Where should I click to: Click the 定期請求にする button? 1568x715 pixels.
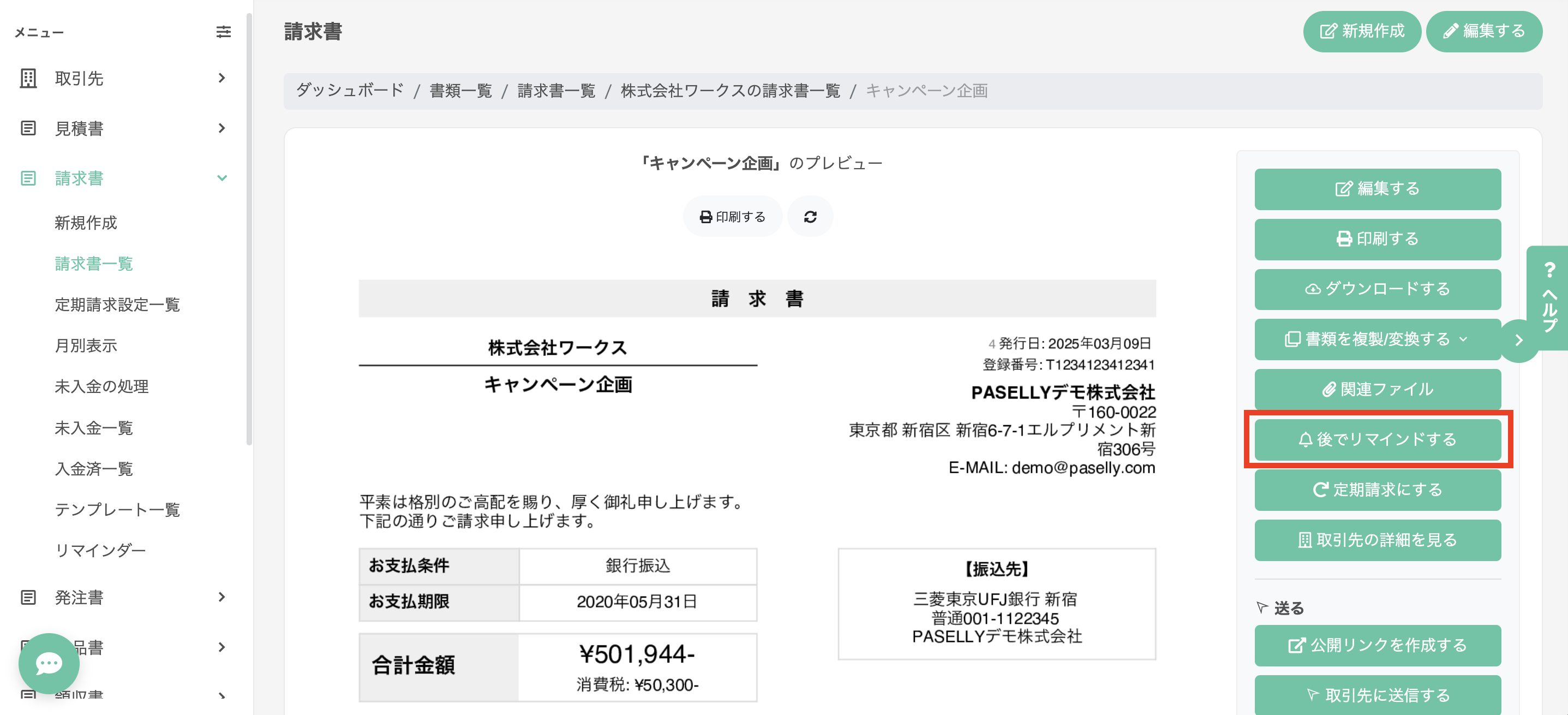(x=1377, y=490)
